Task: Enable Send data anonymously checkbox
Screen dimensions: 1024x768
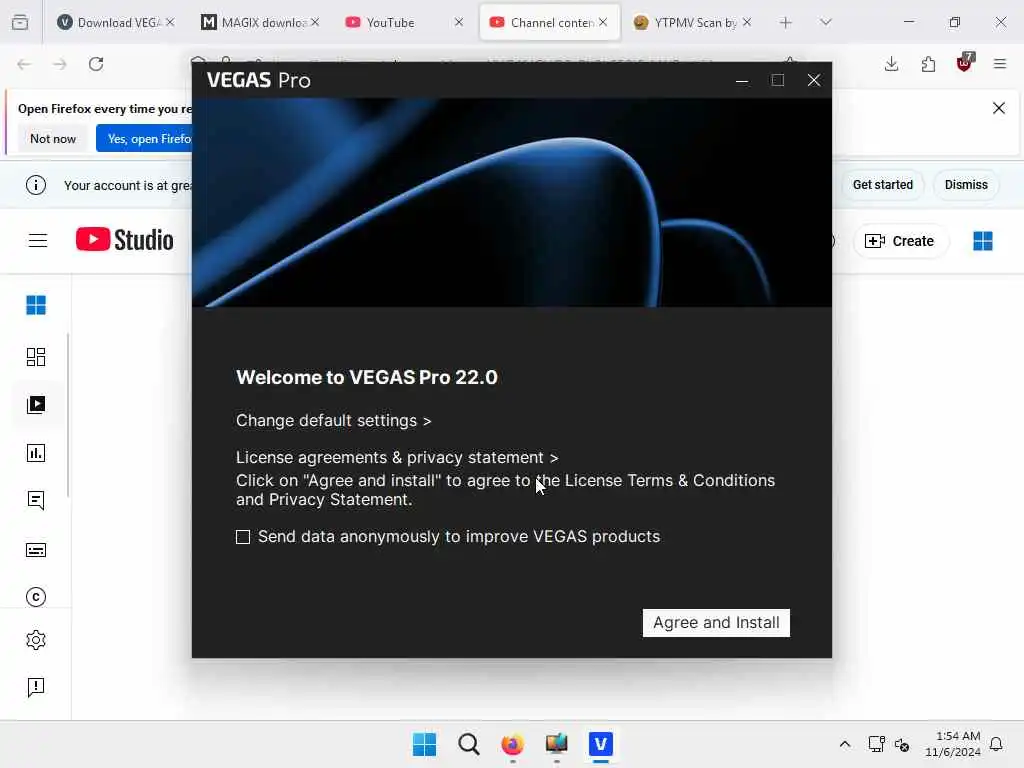Action: point(243,537)
